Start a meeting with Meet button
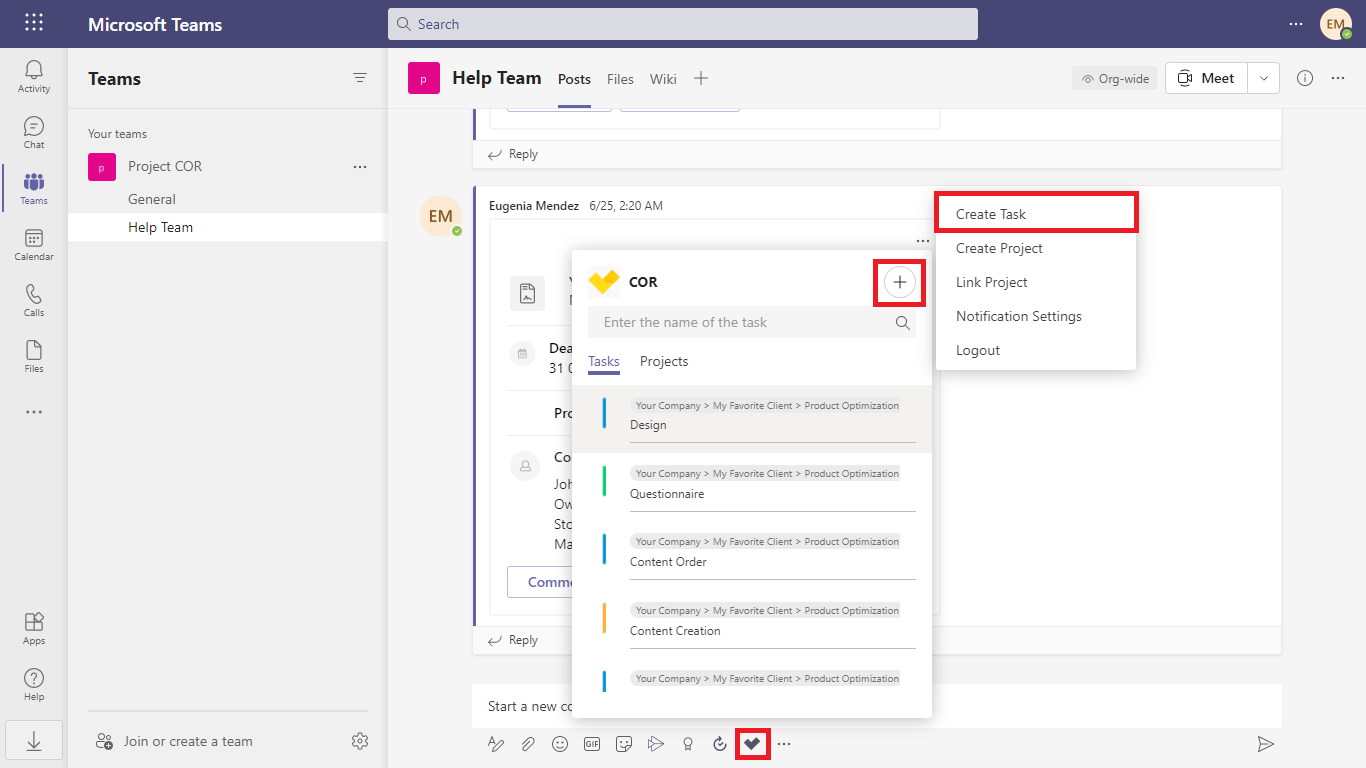 (1207, 78)
